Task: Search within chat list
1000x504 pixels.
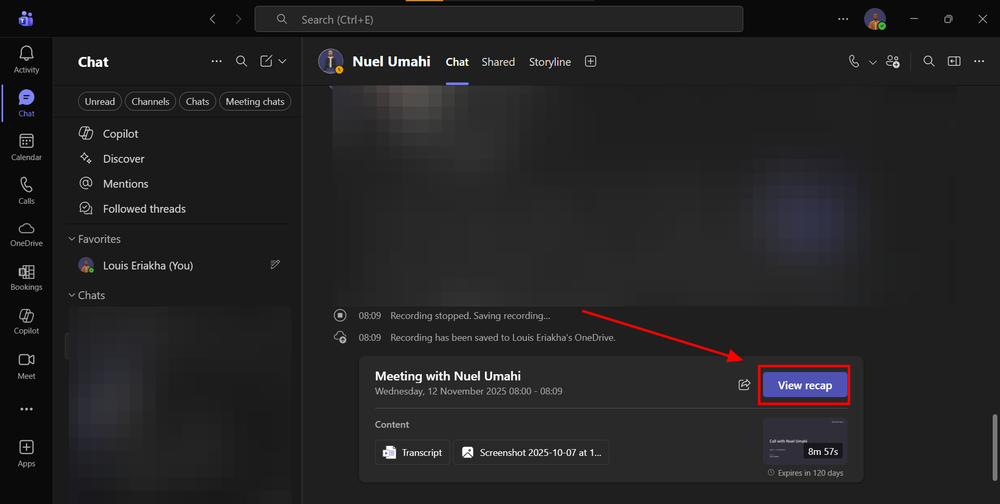Action: point(241,61)
